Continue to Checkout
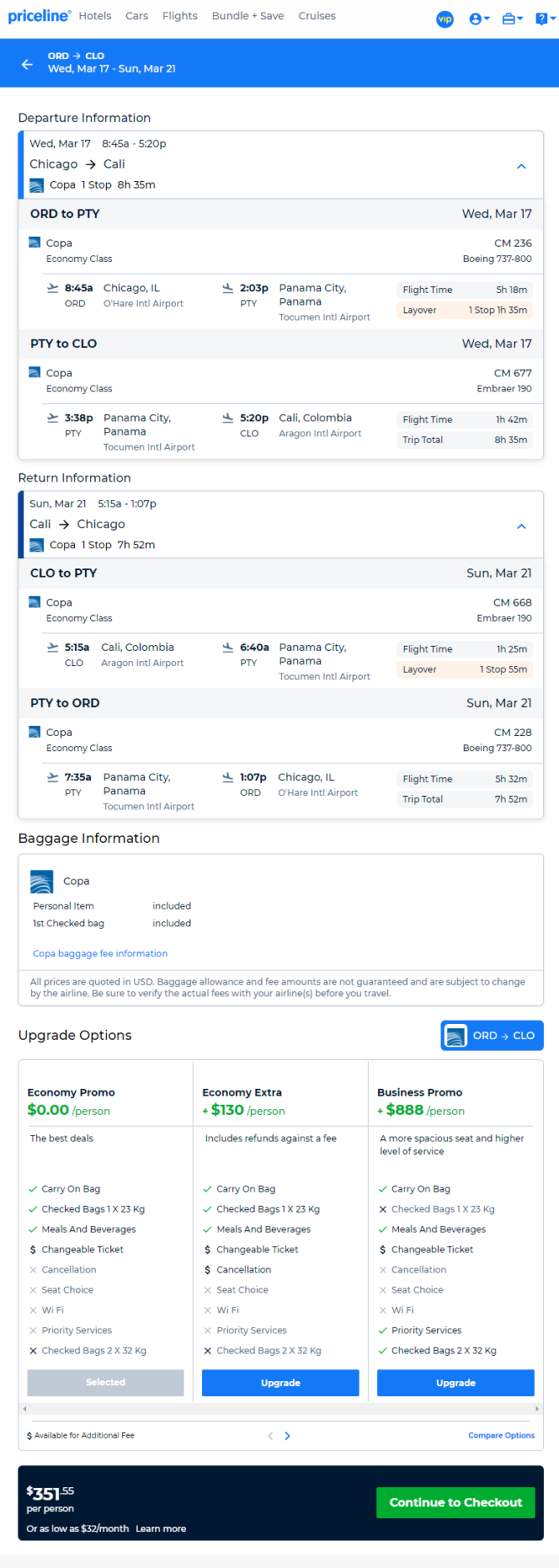This screenshot has width=559, height=1568. [456, 1502]
